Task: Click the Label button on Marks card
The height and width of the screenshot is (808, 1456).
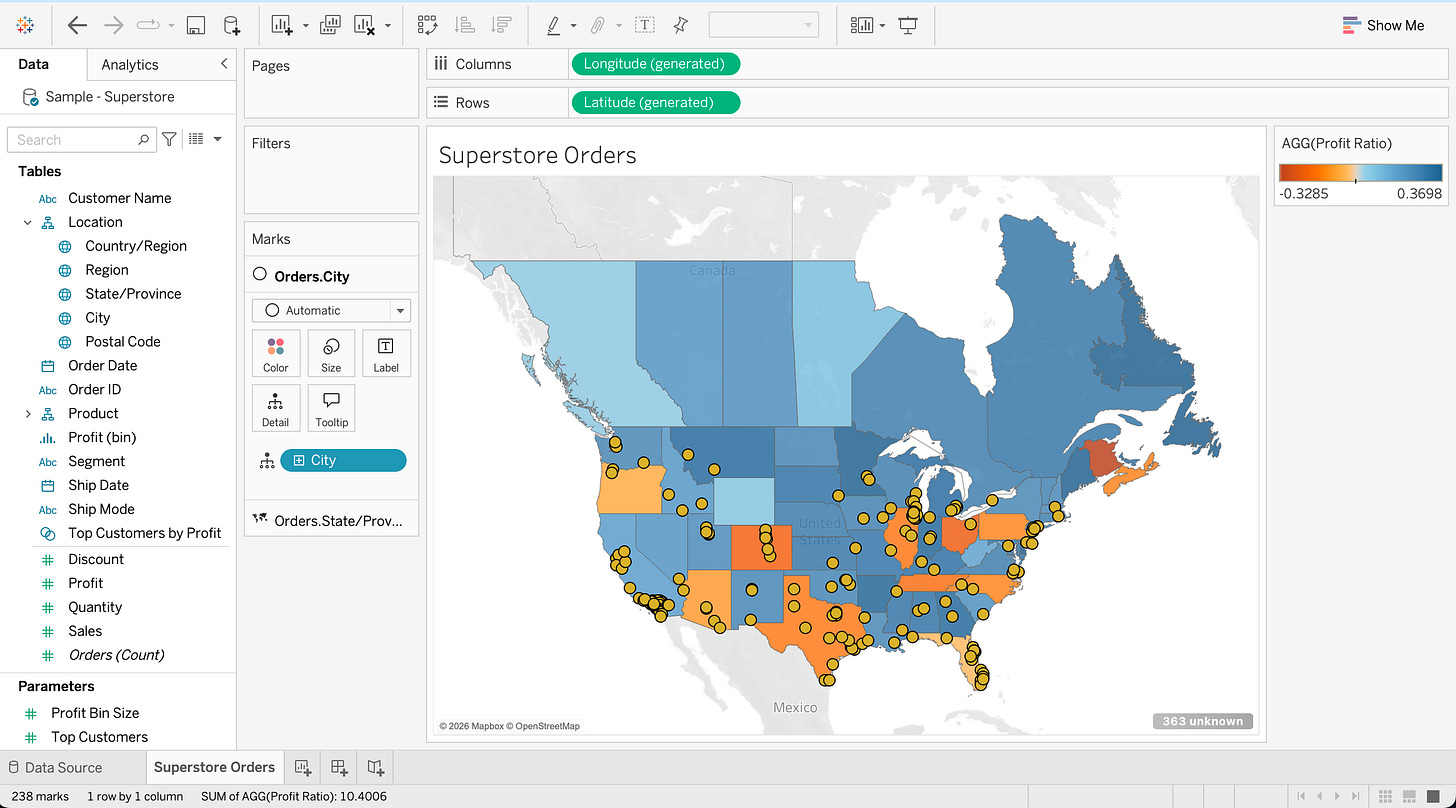Action: tap(386, 354)
